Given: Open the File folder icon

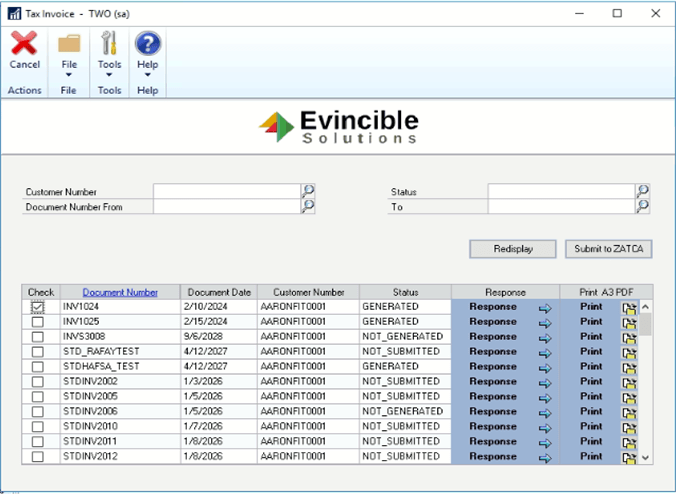Looking at the screenshot, I should click(69, 44).
